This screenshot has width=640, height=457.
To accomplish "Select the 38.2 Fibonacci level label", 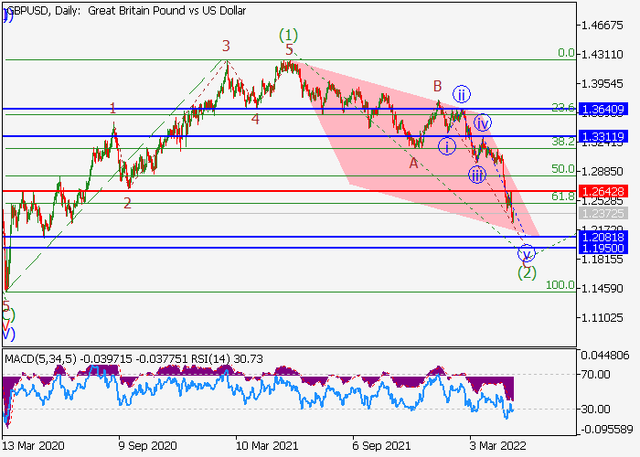I will click(563, 141).
